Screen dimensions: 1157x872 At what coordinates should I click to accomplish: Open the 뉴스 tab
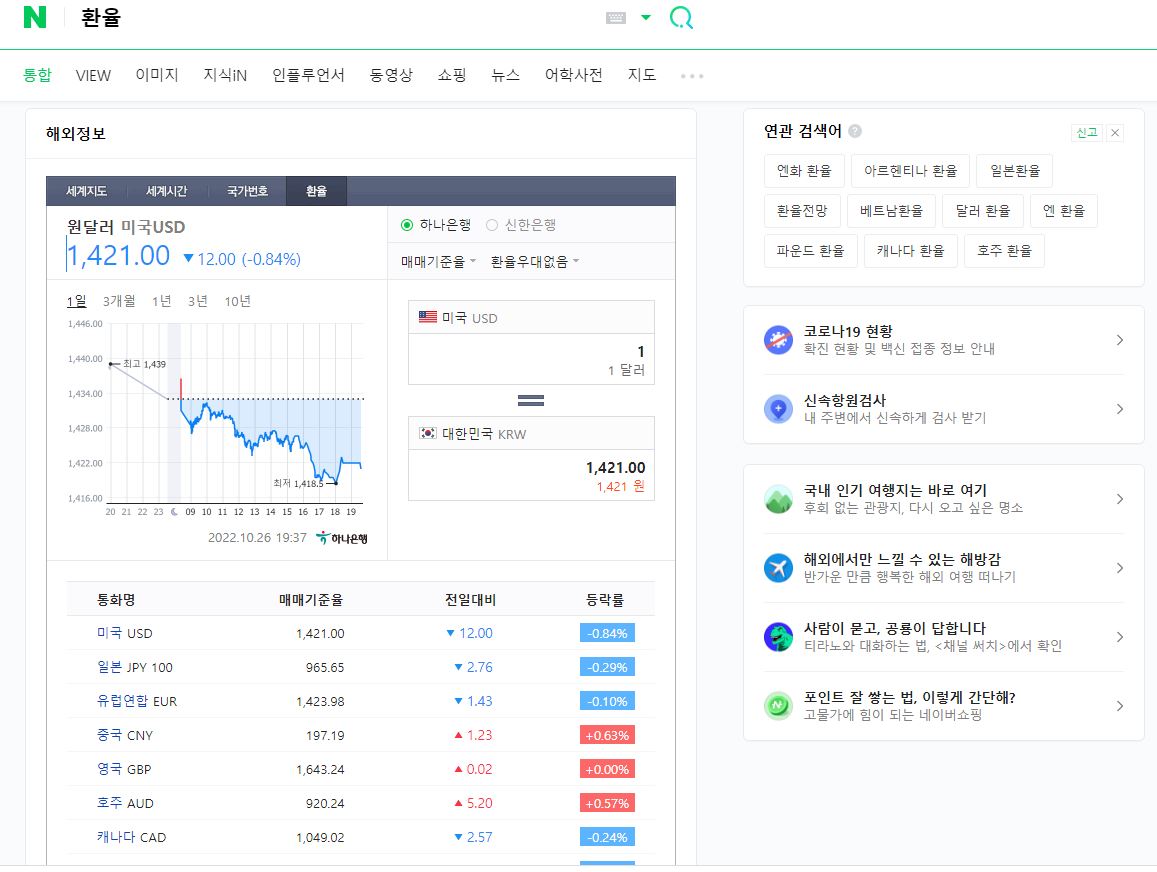point(505,75)
